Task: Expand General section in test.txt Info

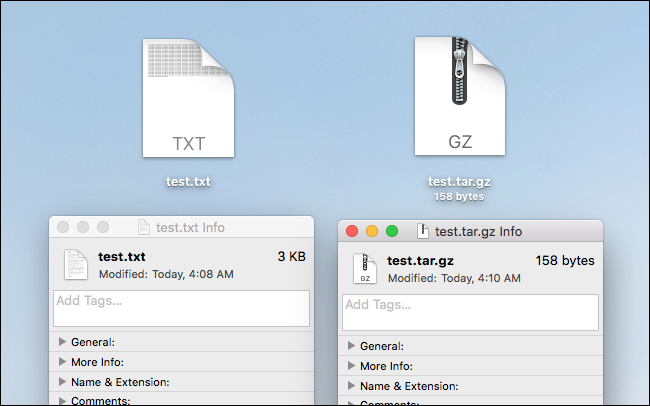Action: pyautogui.click(x=63, y=342)
